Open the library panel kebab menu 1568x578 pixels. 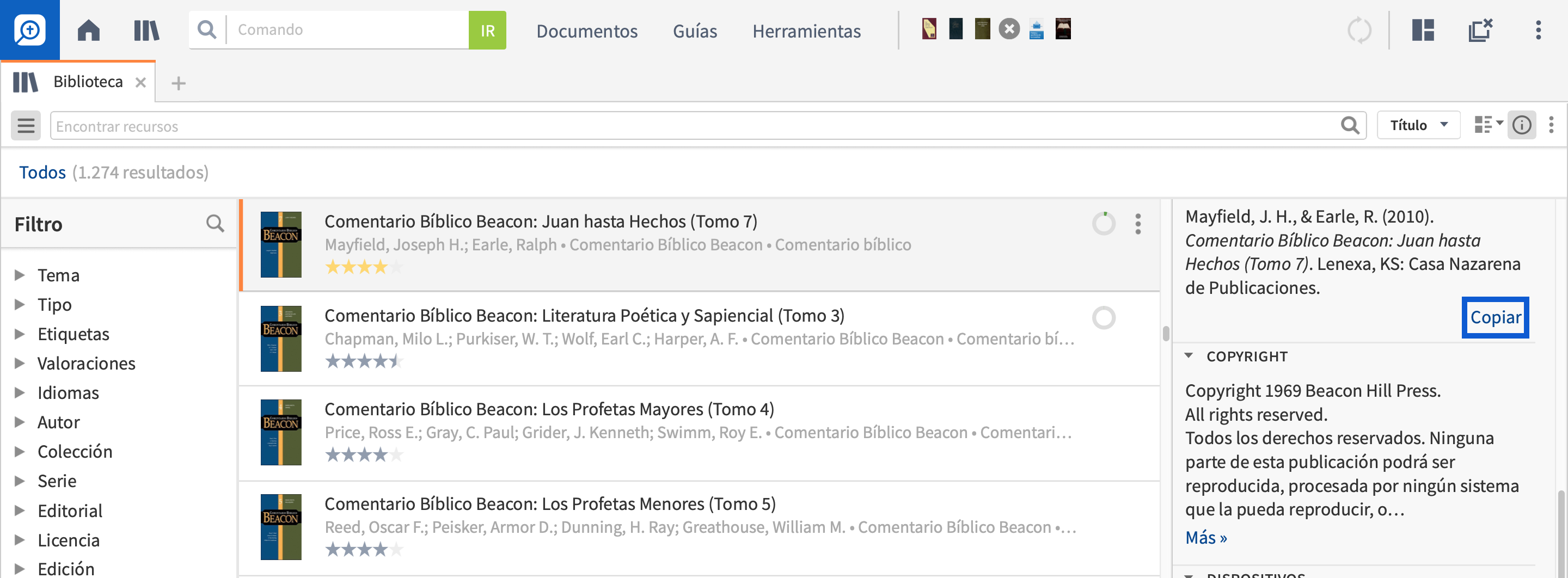click(x=1551, y=125)
